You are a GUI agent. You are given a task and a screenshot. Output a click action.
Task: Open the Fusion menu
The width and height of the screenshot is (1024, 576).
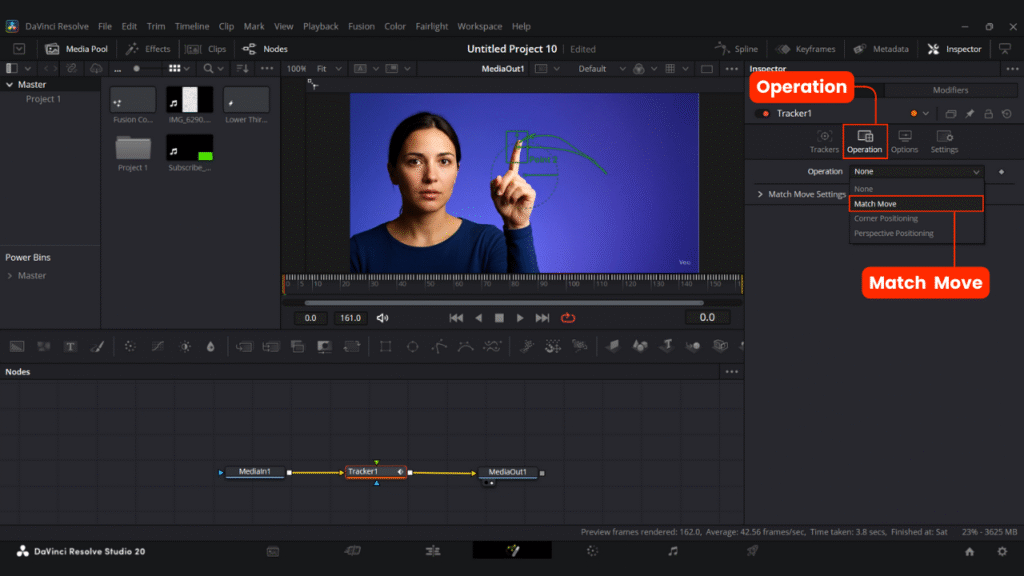(360, 26)
